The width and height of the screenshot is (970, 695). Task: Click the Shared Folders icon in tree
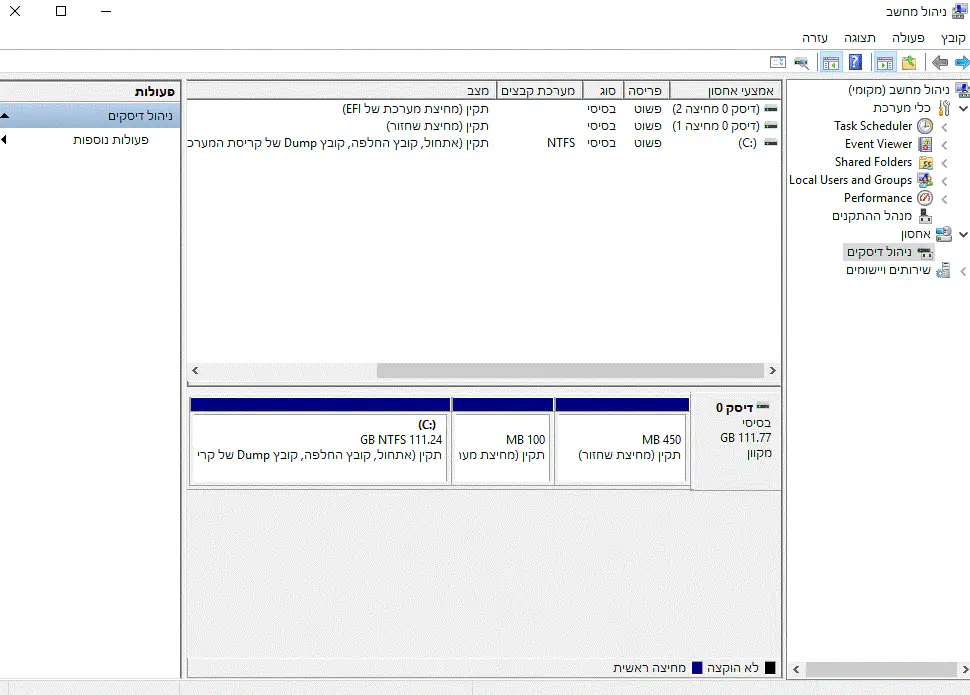(x=925, y=162)
